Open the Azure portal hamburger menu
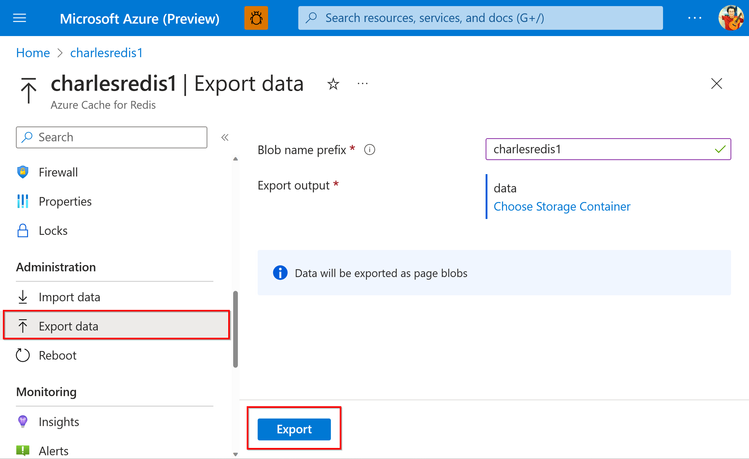This screenshot has height=459, width=749. coord(19,18)
